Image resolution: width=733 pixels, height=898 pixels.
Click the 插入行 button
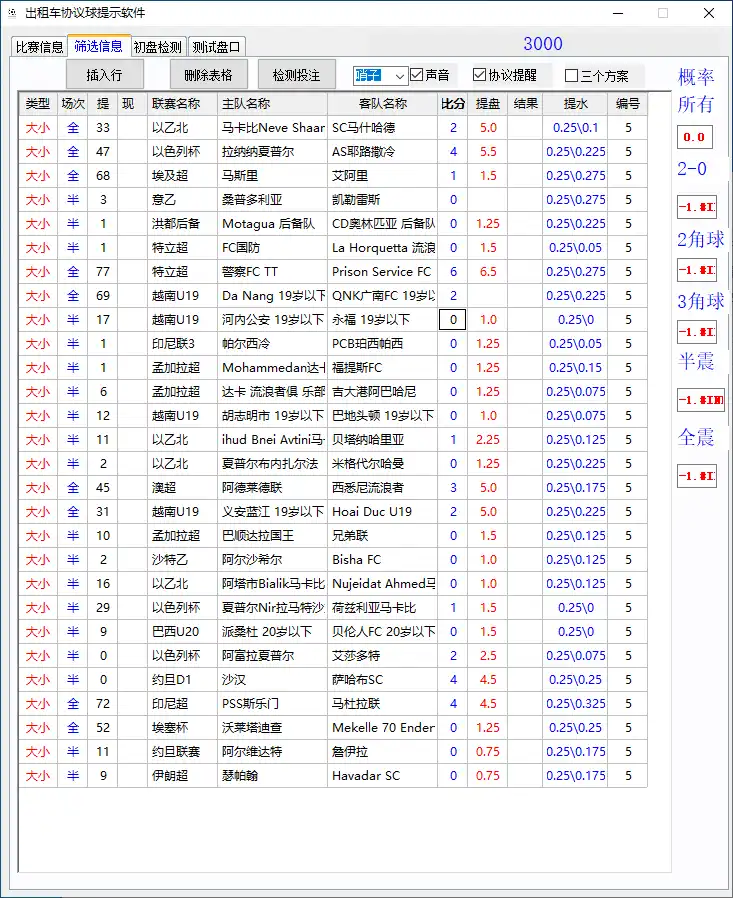(x=104, y=75)
